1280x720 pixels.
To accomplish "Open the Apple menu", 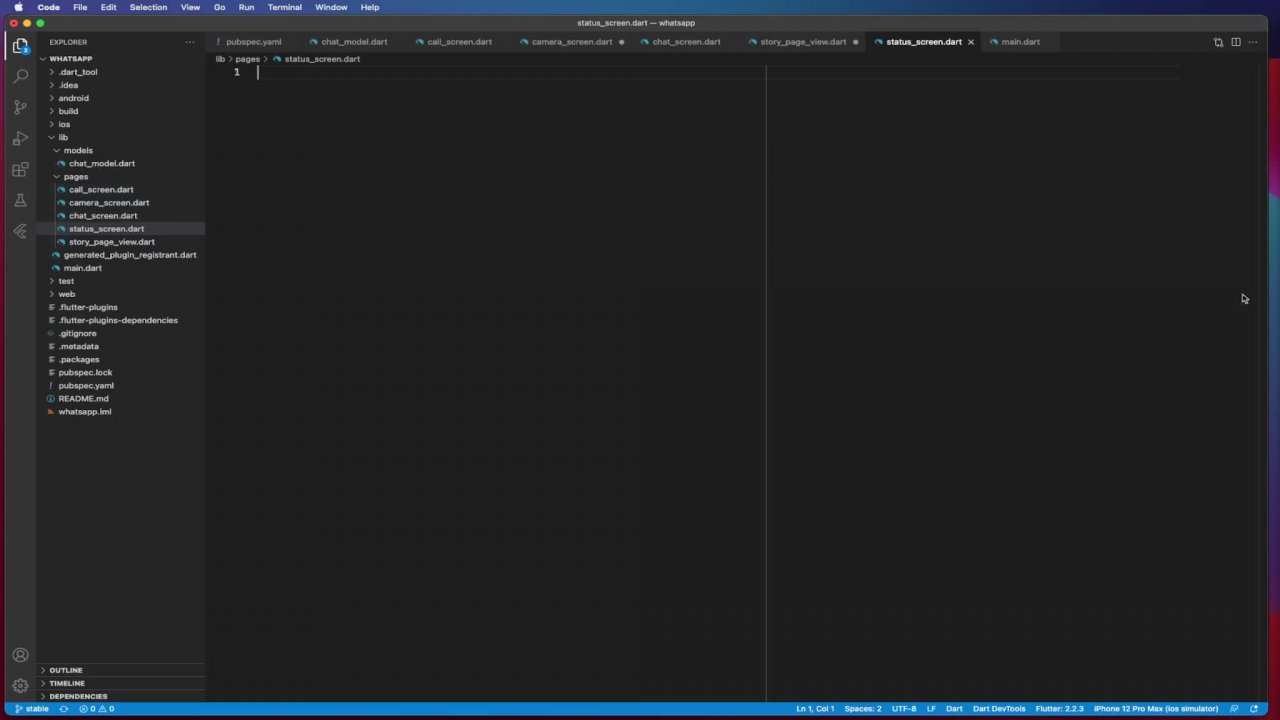I will click(18, 7).
